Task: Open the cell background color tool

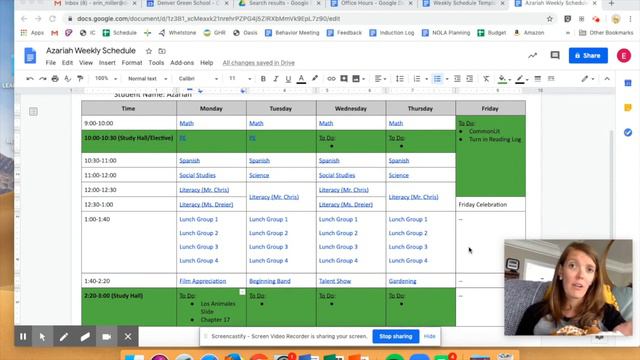Action: point(502,79)
